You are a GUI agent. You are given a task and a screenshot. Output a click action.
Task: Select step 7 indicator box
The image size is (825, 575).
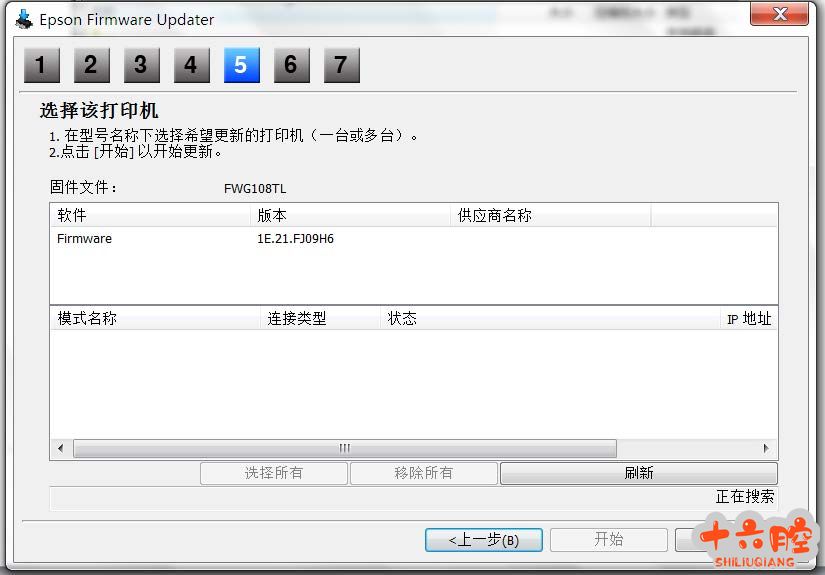tap(341, 66)
